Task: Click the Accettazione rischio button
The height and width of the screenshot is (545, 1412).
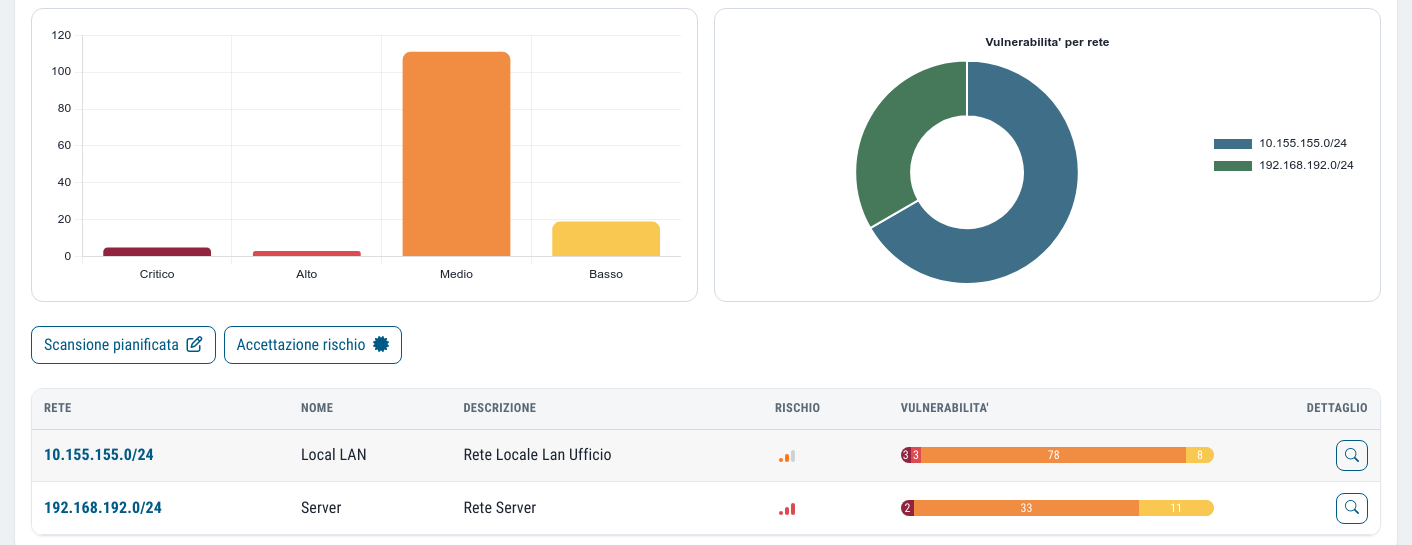Action: pyautogui.click(x=313, y=345)
